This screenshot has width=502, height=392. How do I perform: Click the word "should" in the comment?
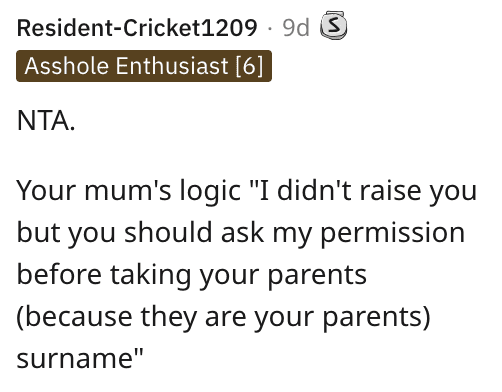pos(168,233)
